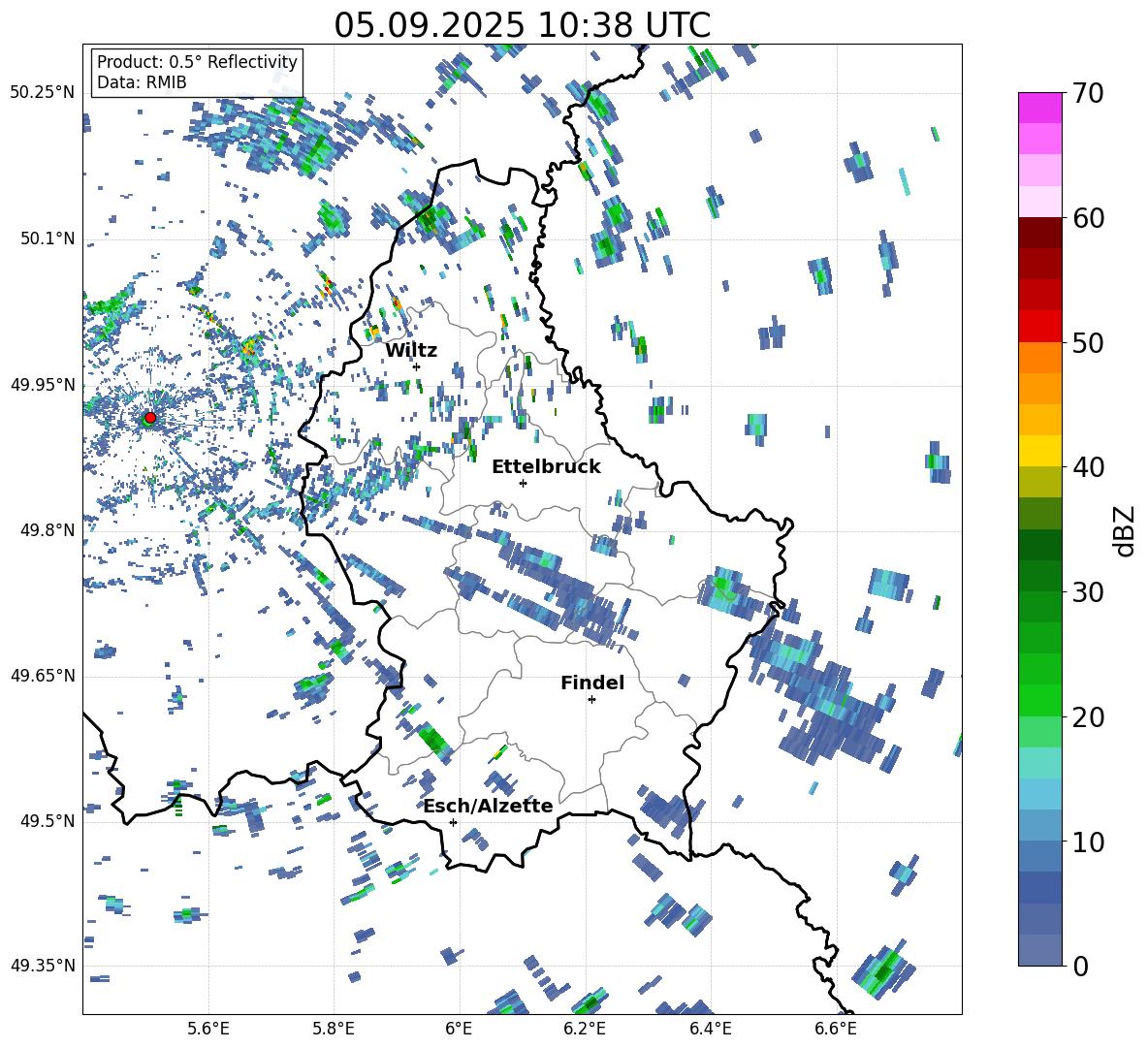Click the 49.35°N latitude label

43,966
